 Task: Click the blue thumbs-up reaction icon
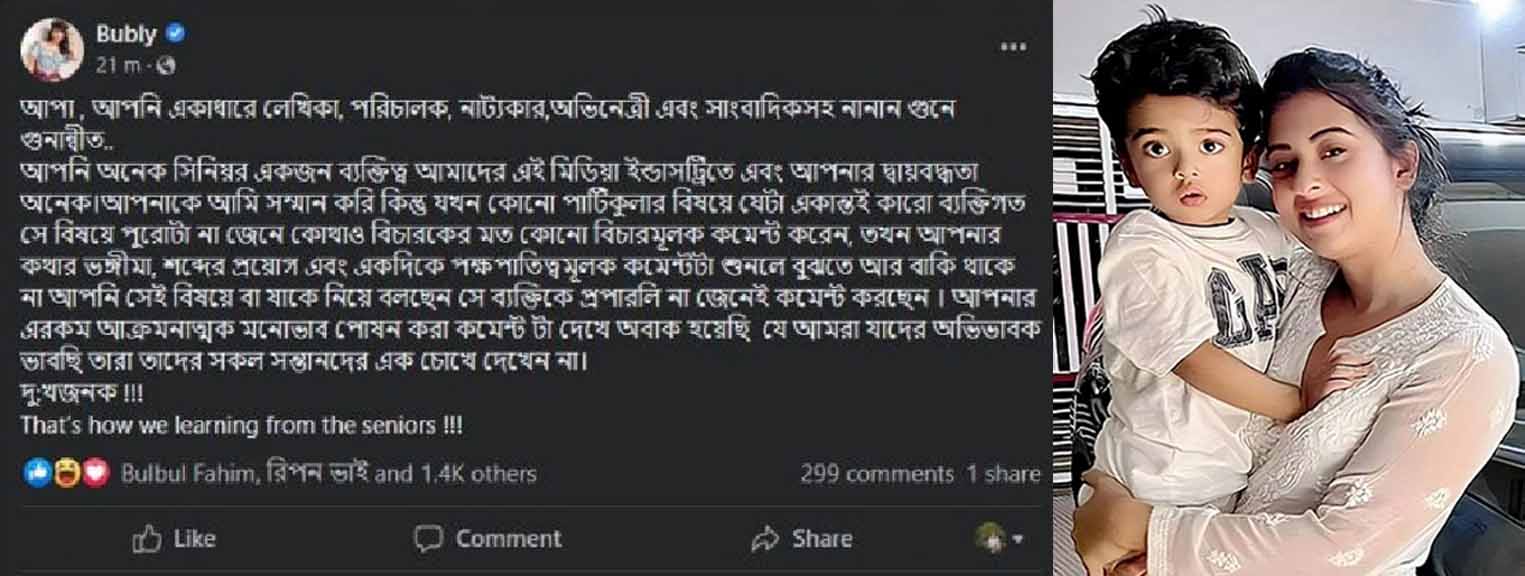[38, 474]
